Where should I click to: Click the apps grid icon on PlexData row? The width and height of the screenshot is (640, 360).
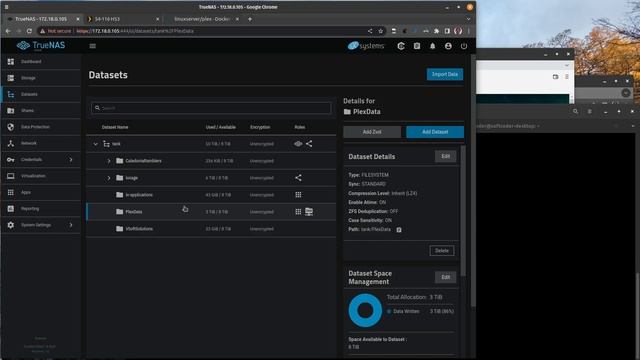(x=298, y=211)
